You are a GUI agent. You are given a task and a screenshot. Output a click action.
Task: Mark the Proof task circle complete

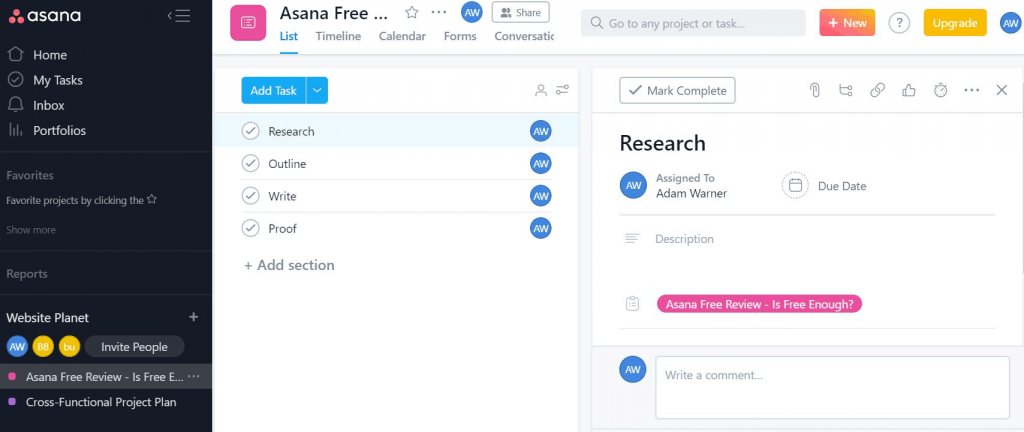click(x=251, y=228)
